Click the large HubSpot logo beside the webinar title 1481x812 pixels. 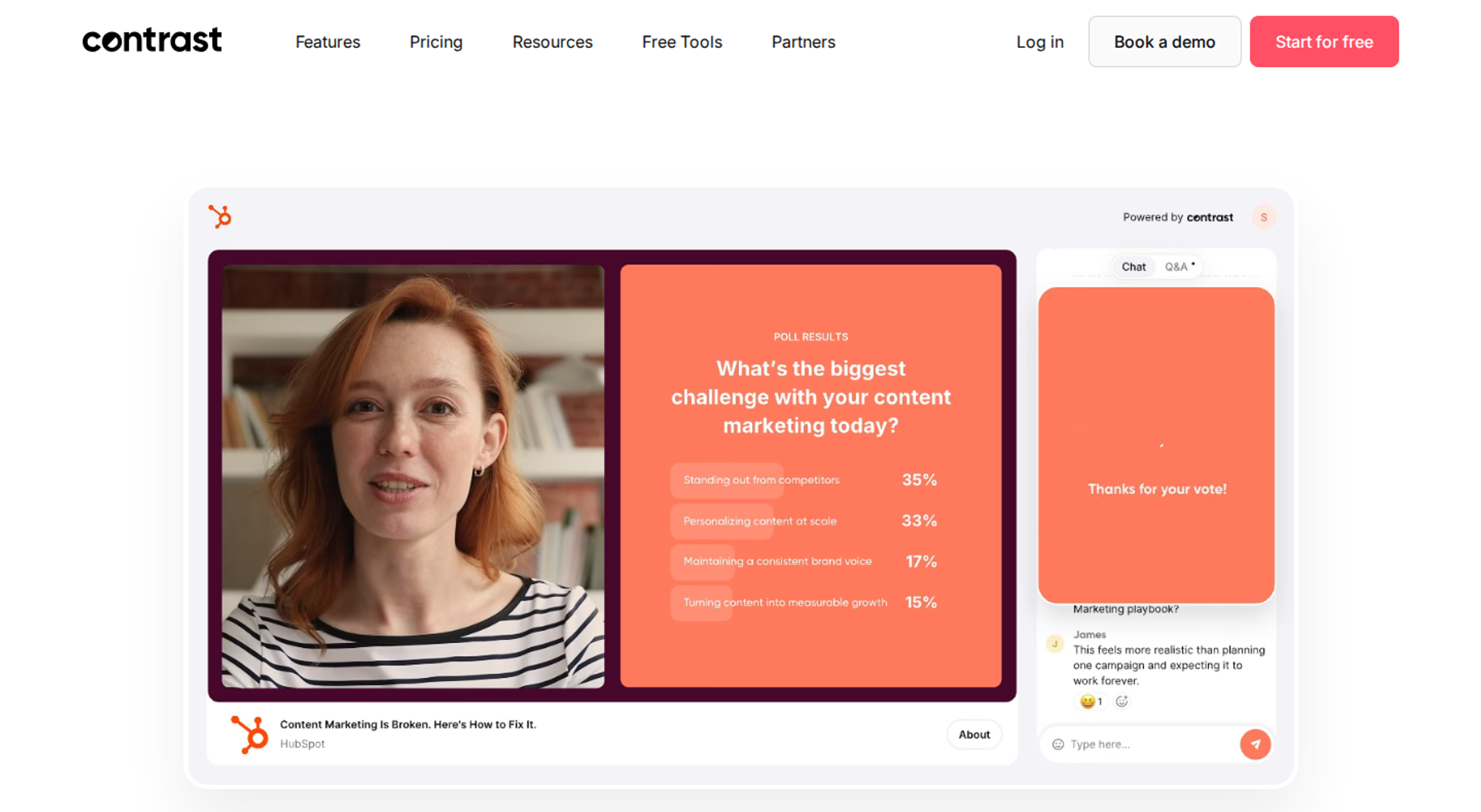click(x=249, y=734)
